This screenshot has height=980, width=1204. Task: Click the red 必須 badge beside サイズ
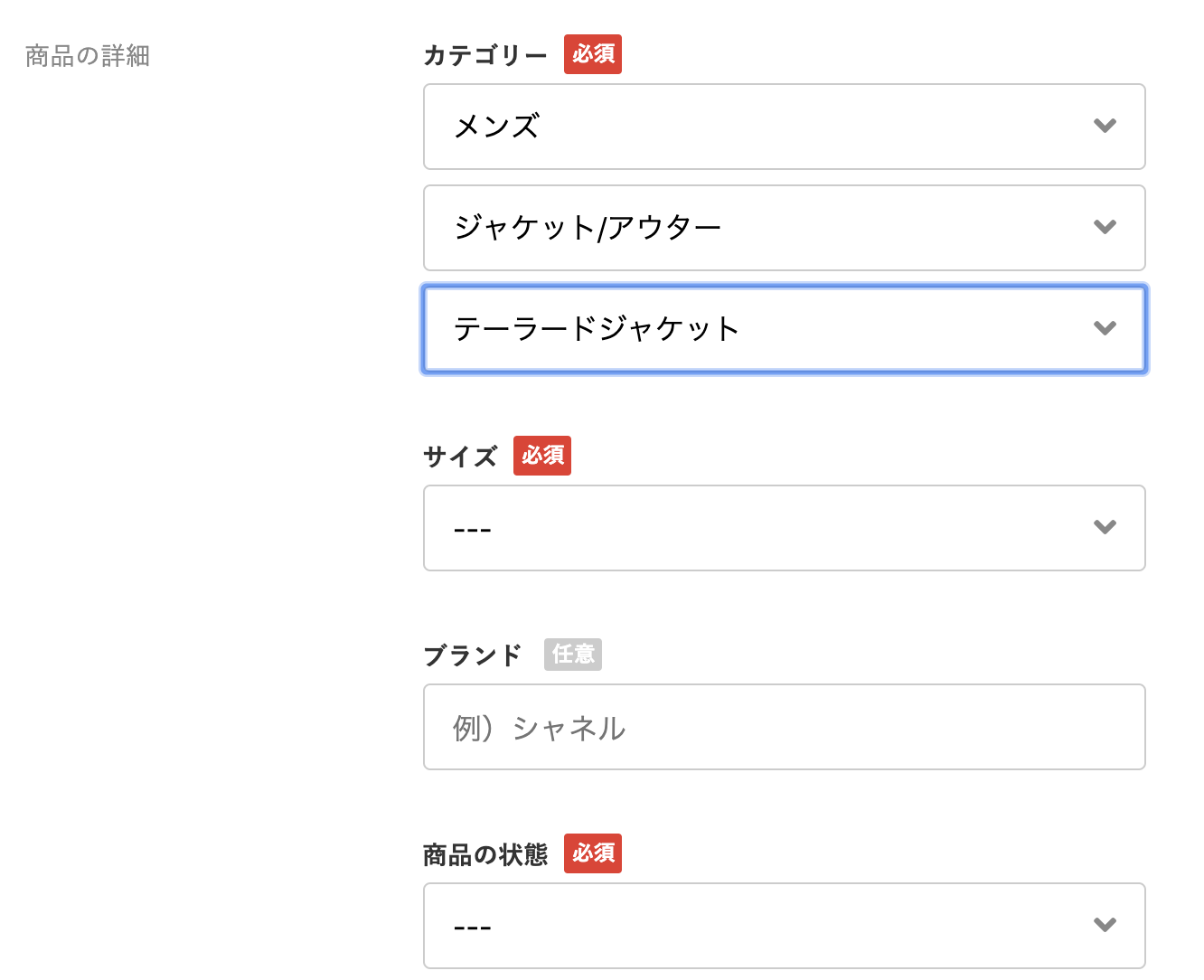[x=542, y=456]
